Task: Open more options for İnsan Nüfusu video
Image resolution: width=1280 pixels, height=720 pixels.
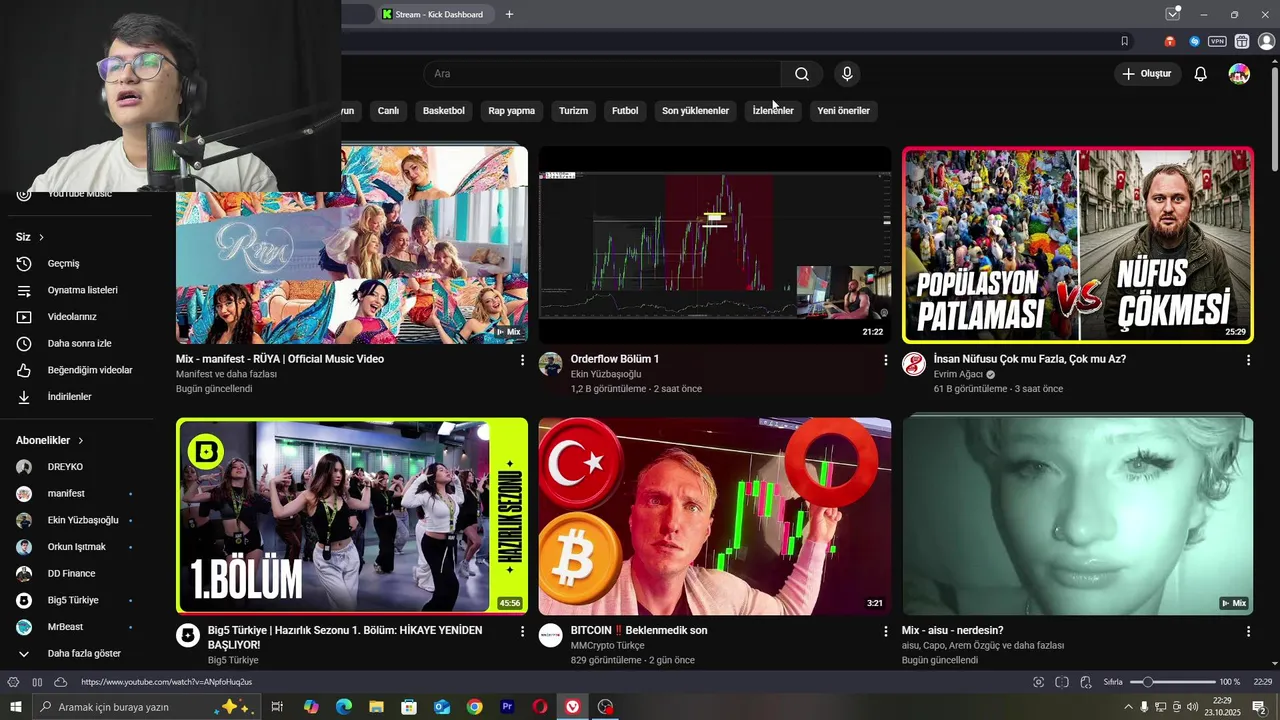Action: [1248, 360]
